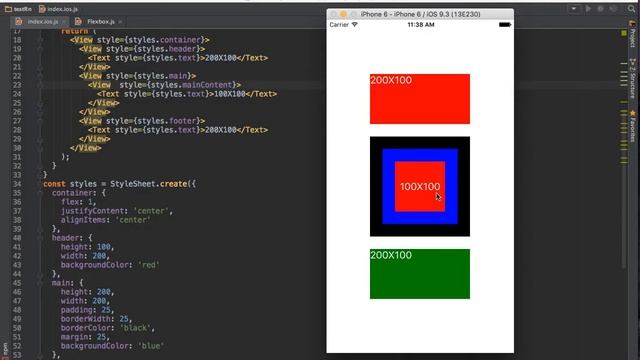
Task: Click the 'flex: 1,' code line
Action: [x=78, y=202]
